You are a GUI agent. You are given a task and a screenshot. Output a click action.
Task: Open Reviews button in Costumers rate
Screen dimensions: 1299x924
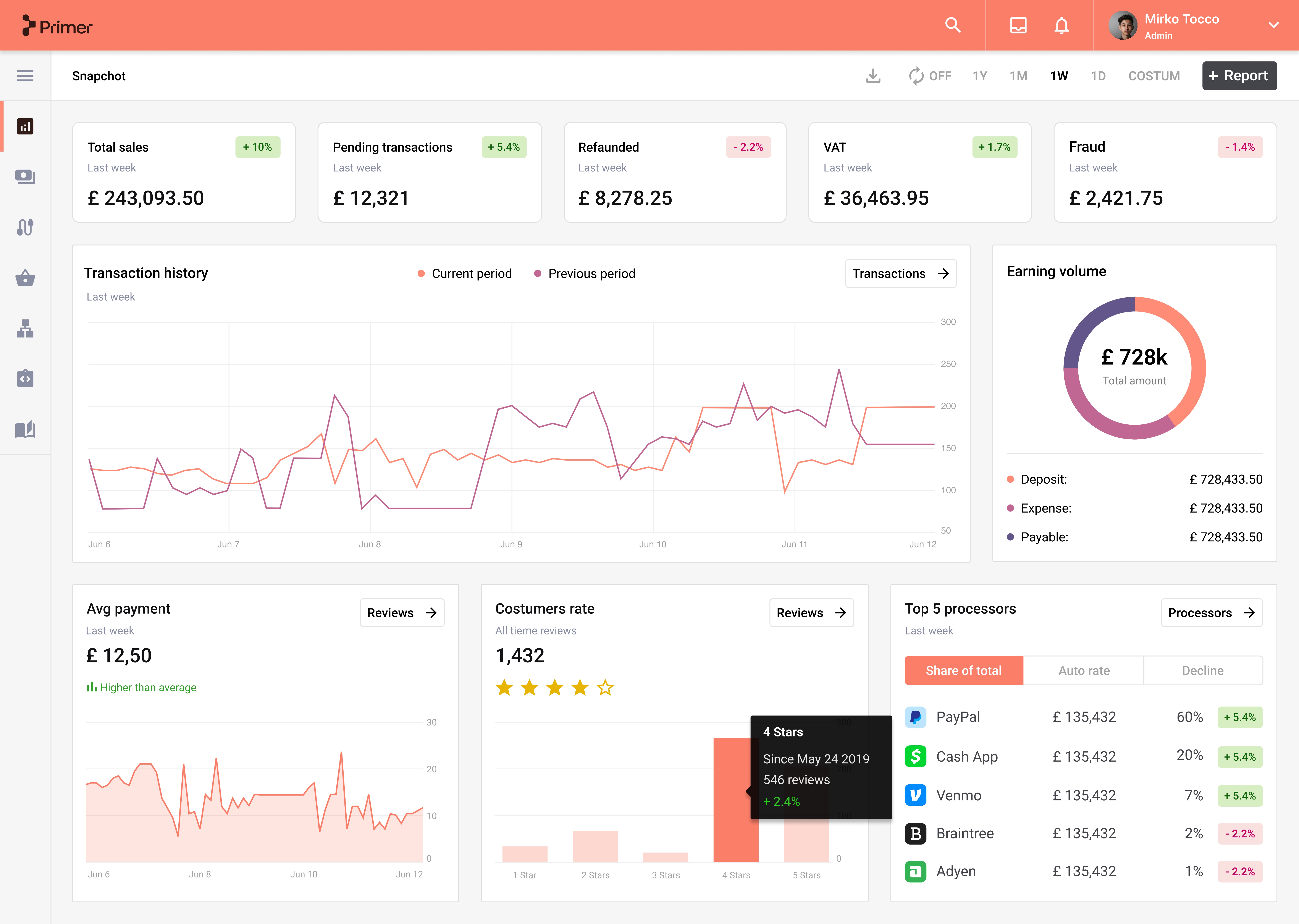tap(812, 613)
